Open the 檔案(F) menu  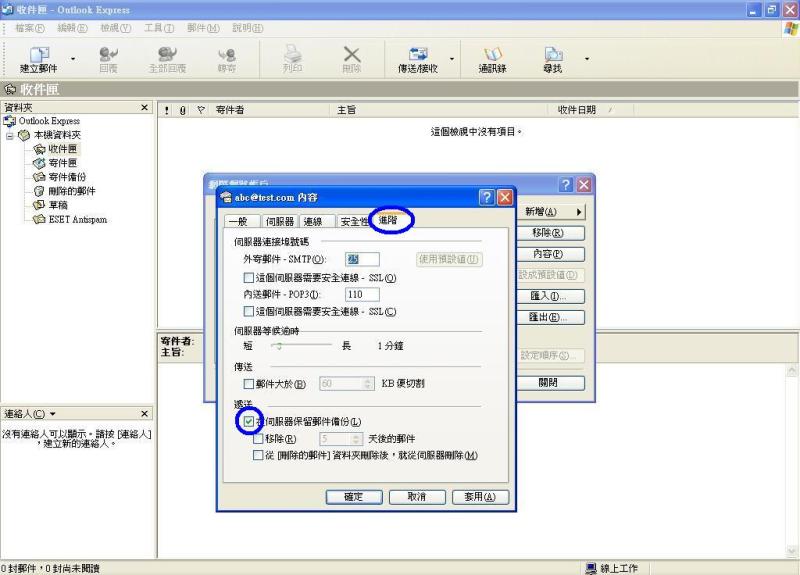30,28
